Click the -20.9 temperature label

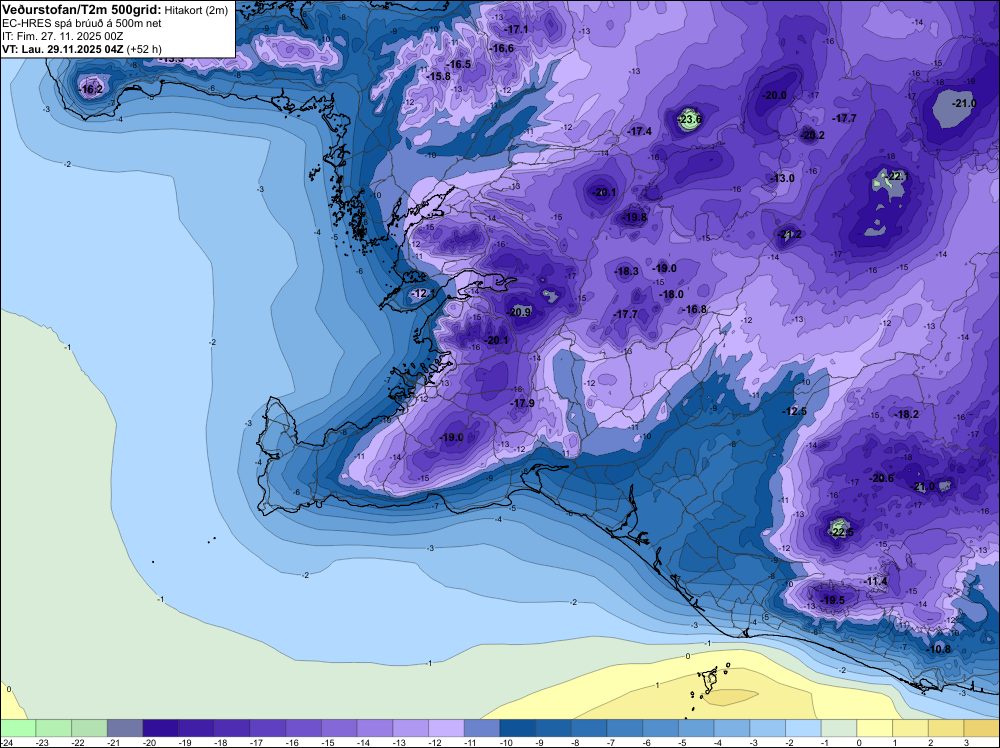520,312
